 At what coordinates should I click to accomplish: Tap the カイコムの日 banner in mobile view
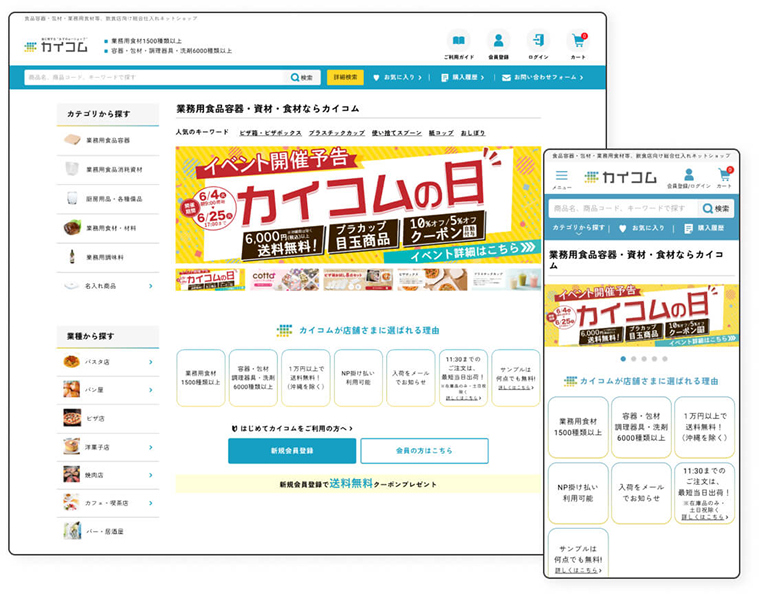coord(641,315)
